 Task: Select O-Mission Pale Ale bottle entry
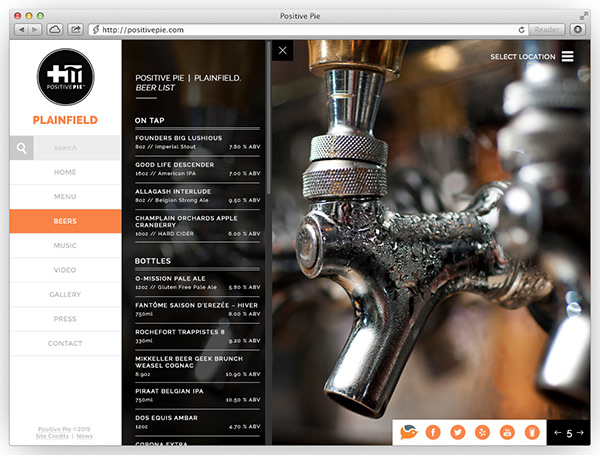coord(197,282)
